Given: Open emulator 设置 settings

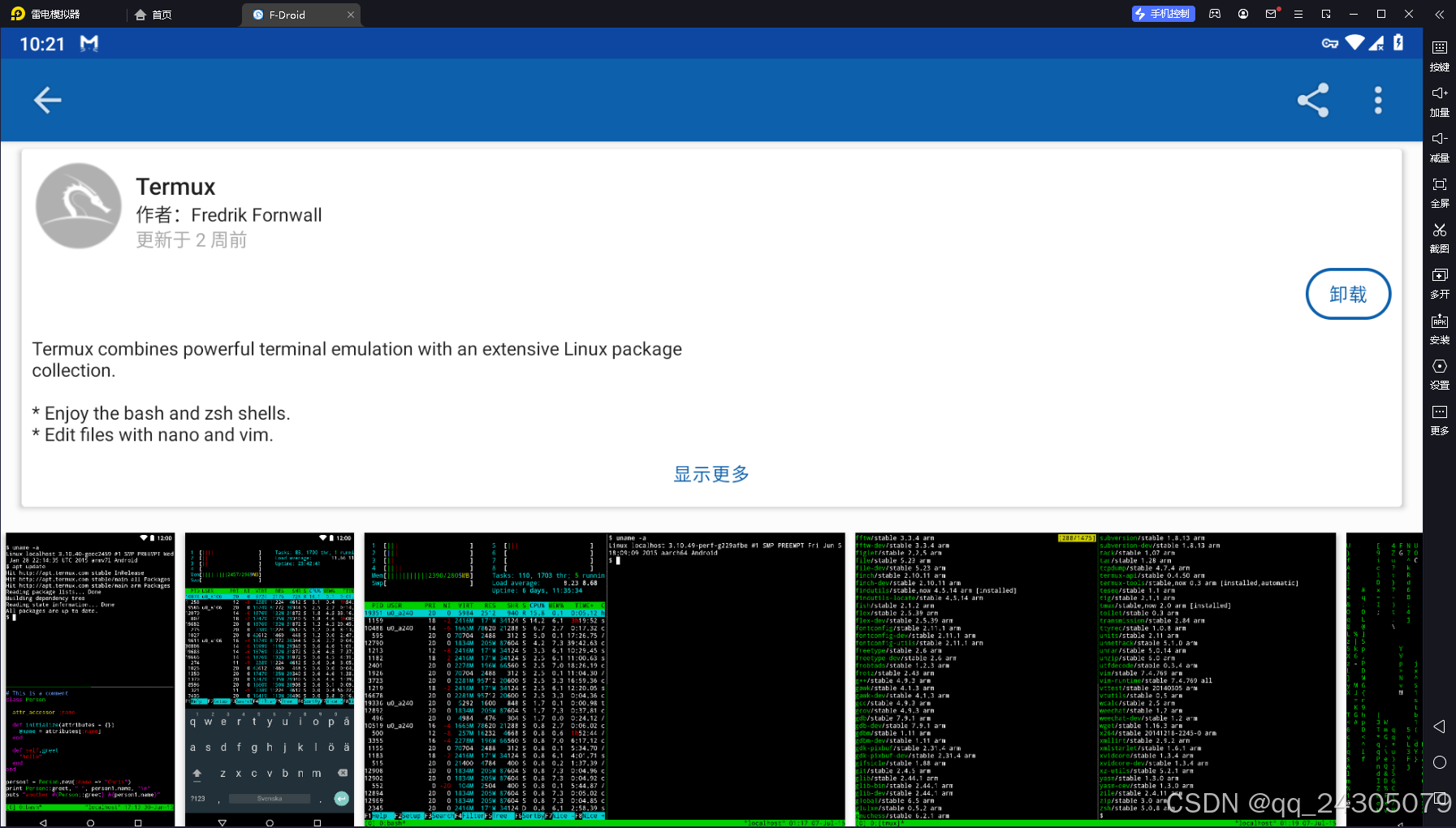Looking at the screenshot, I should [1440, 373].
